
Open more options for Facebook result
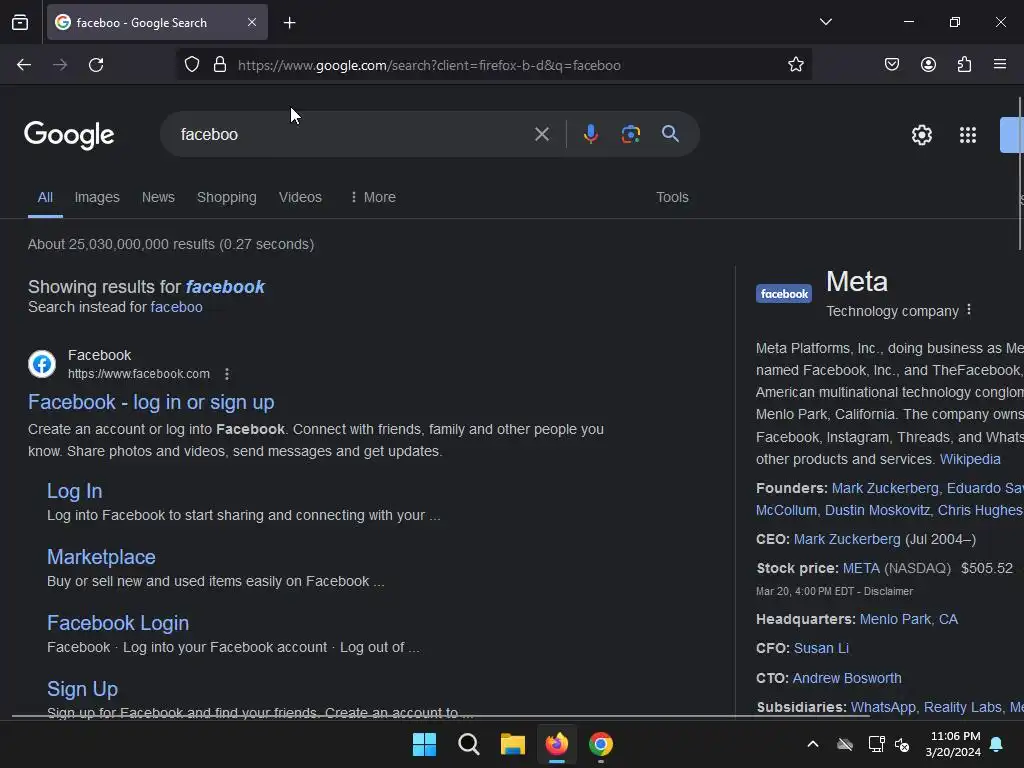point(227,374)
